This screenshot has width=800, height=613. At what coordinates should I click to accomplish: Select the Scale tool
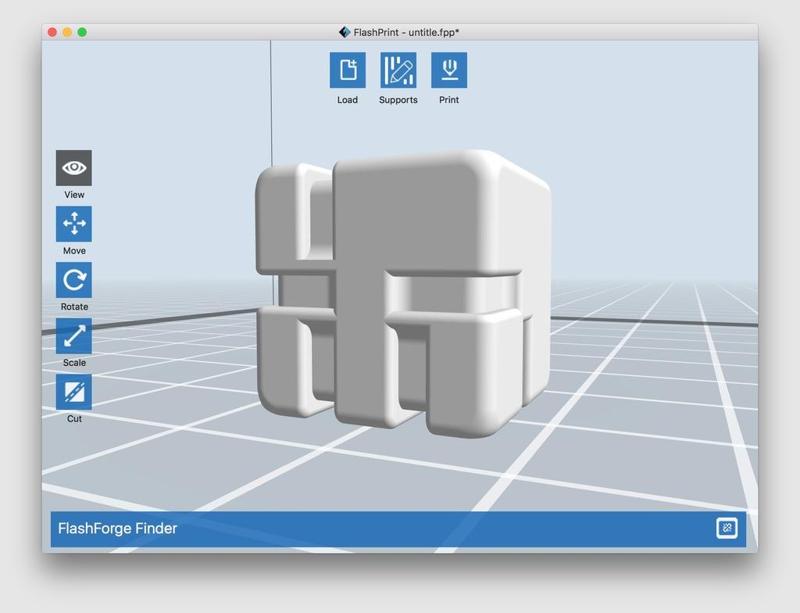(74, 336)
